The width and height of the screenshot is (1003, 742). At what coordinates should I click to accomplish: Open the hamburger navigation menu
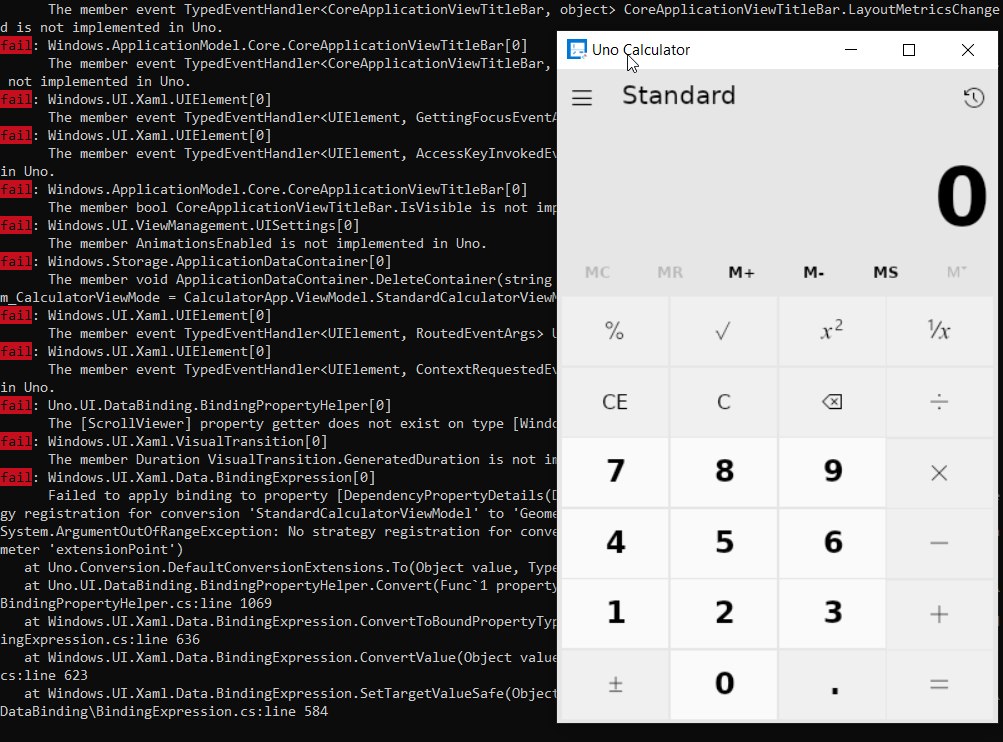pos(581,98)
